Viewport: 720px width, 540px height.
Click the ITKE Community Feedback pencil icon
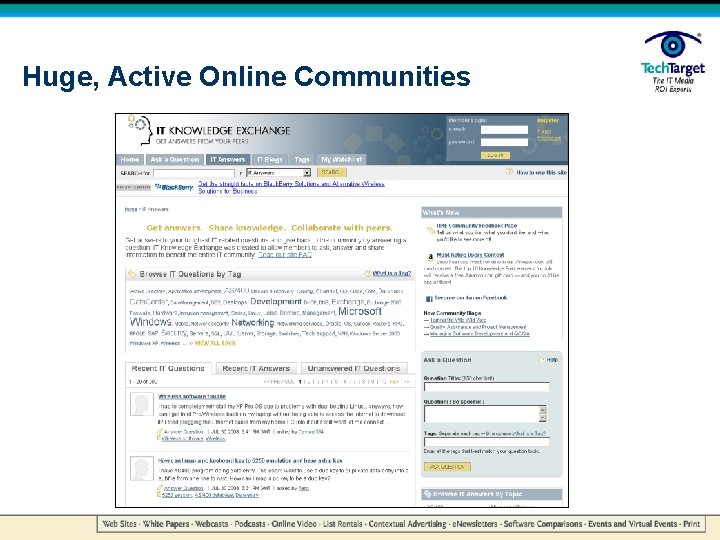(430, 230)
